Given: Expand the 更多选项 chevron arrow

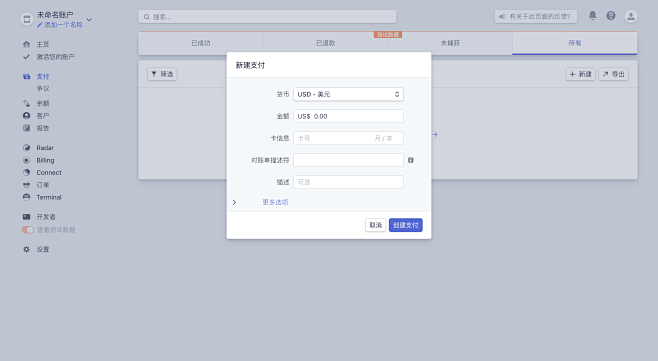Looking at the screenshot, I should (x=234, y=202).
